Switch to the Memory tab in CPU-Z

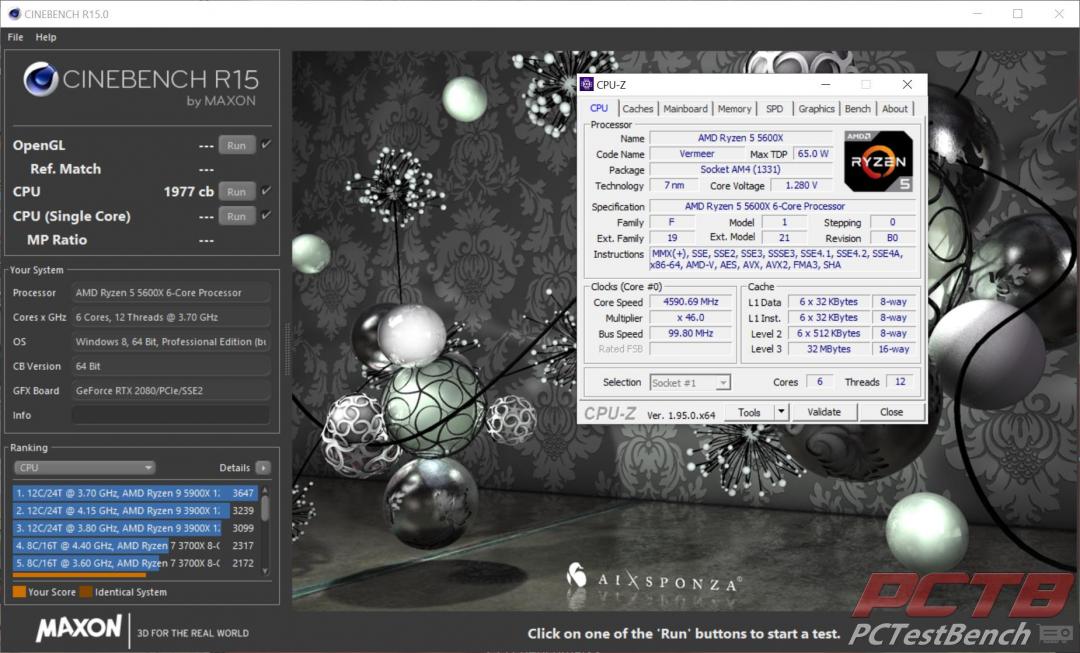coord(734,109)
